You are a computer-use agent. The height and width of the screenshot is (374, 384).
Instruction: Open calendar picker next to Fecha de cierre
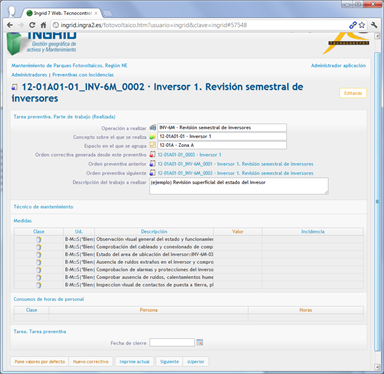pyautogui.click(x=200, y=342)
